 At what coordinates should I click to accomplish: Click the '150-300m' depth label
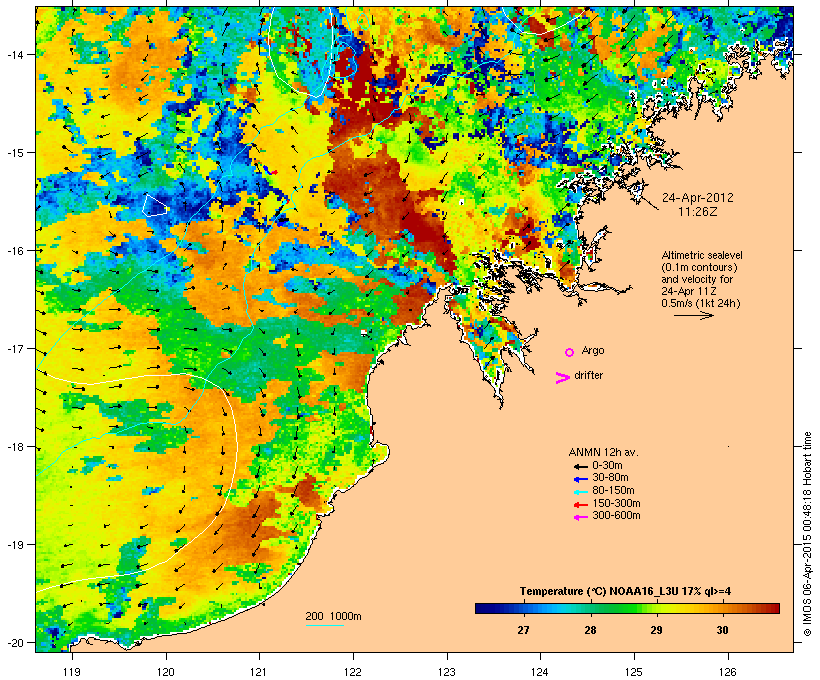pos(616,504)
